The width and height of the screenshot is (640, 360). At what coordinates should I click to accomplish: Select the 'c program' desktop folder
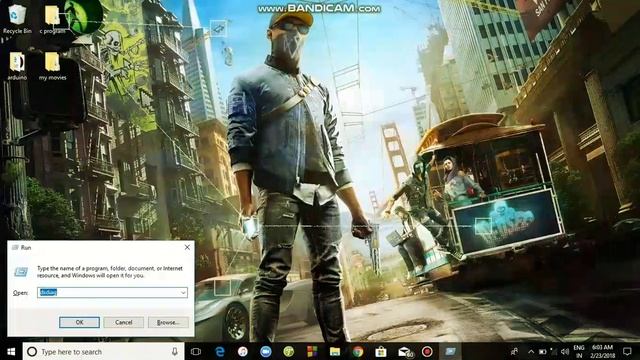52,19
